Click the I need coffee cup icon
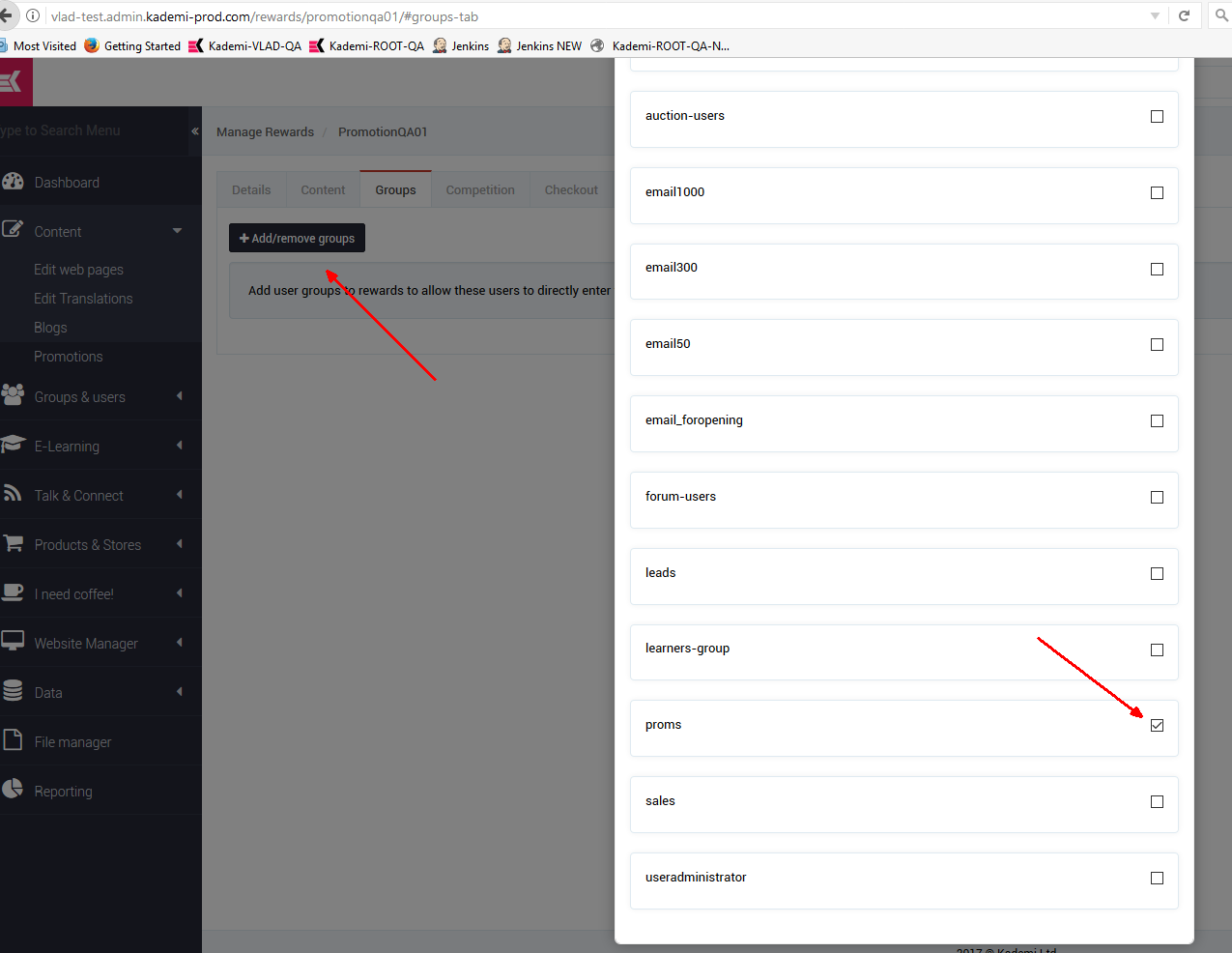Screen dimensions: 1232x953 click(13, 592)
